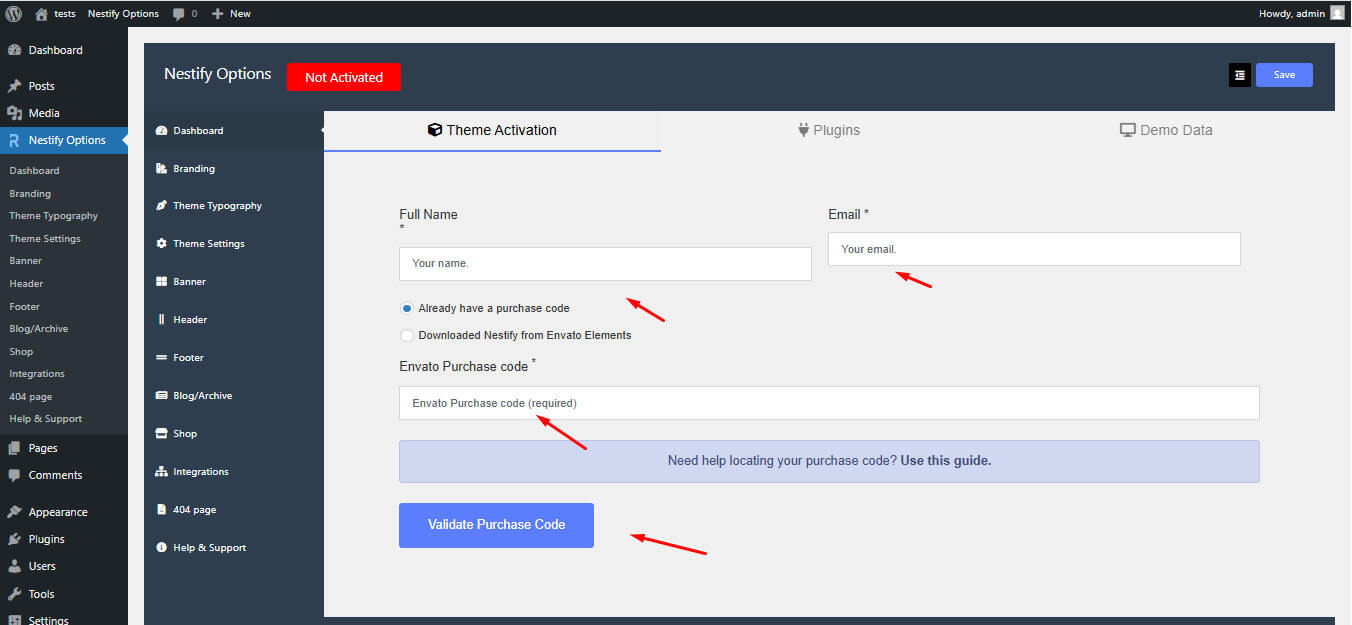Open 404 page in WordPress submenu

[31, 397]
